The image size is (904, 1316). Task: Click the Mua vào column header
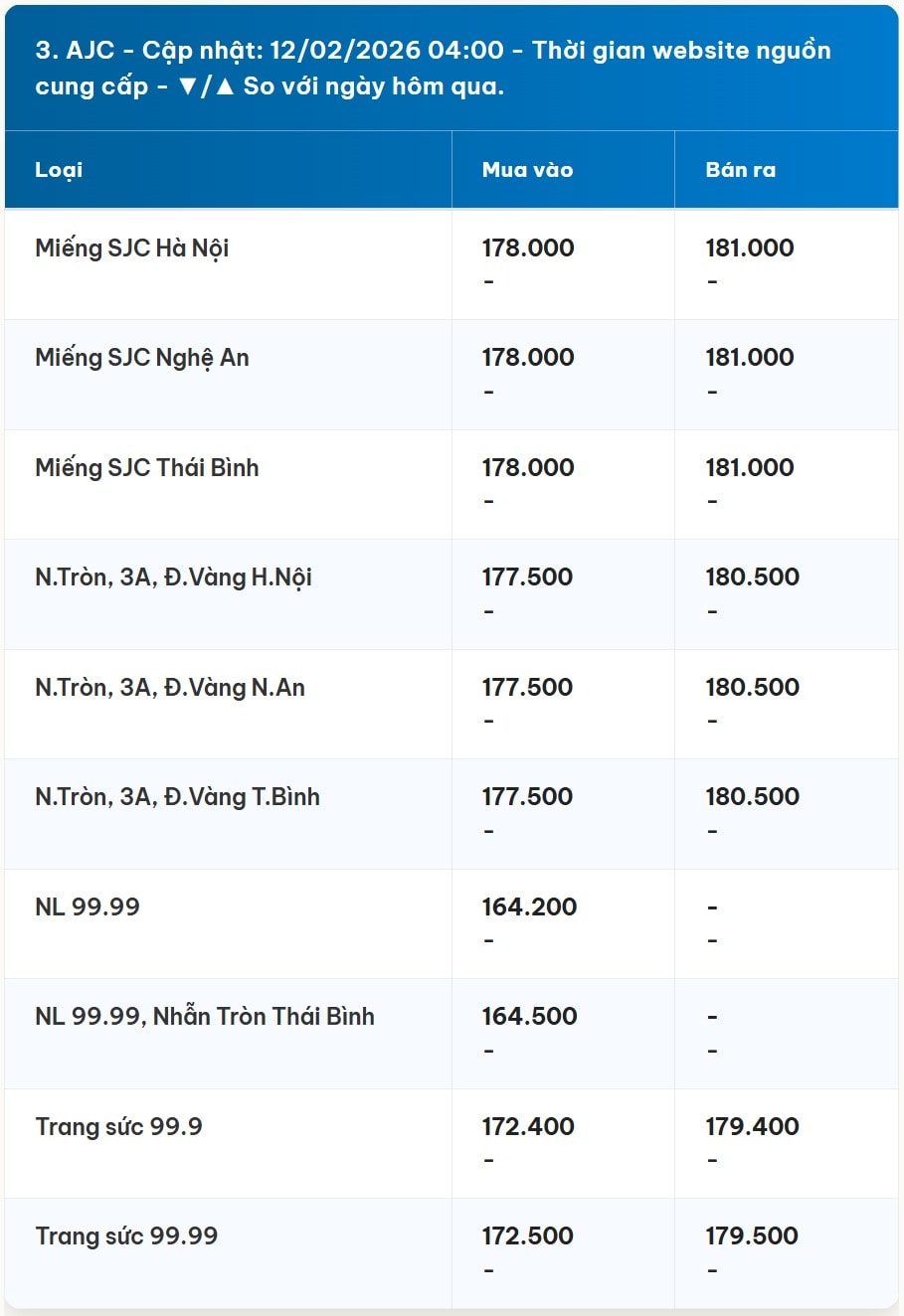coord(527,170)
